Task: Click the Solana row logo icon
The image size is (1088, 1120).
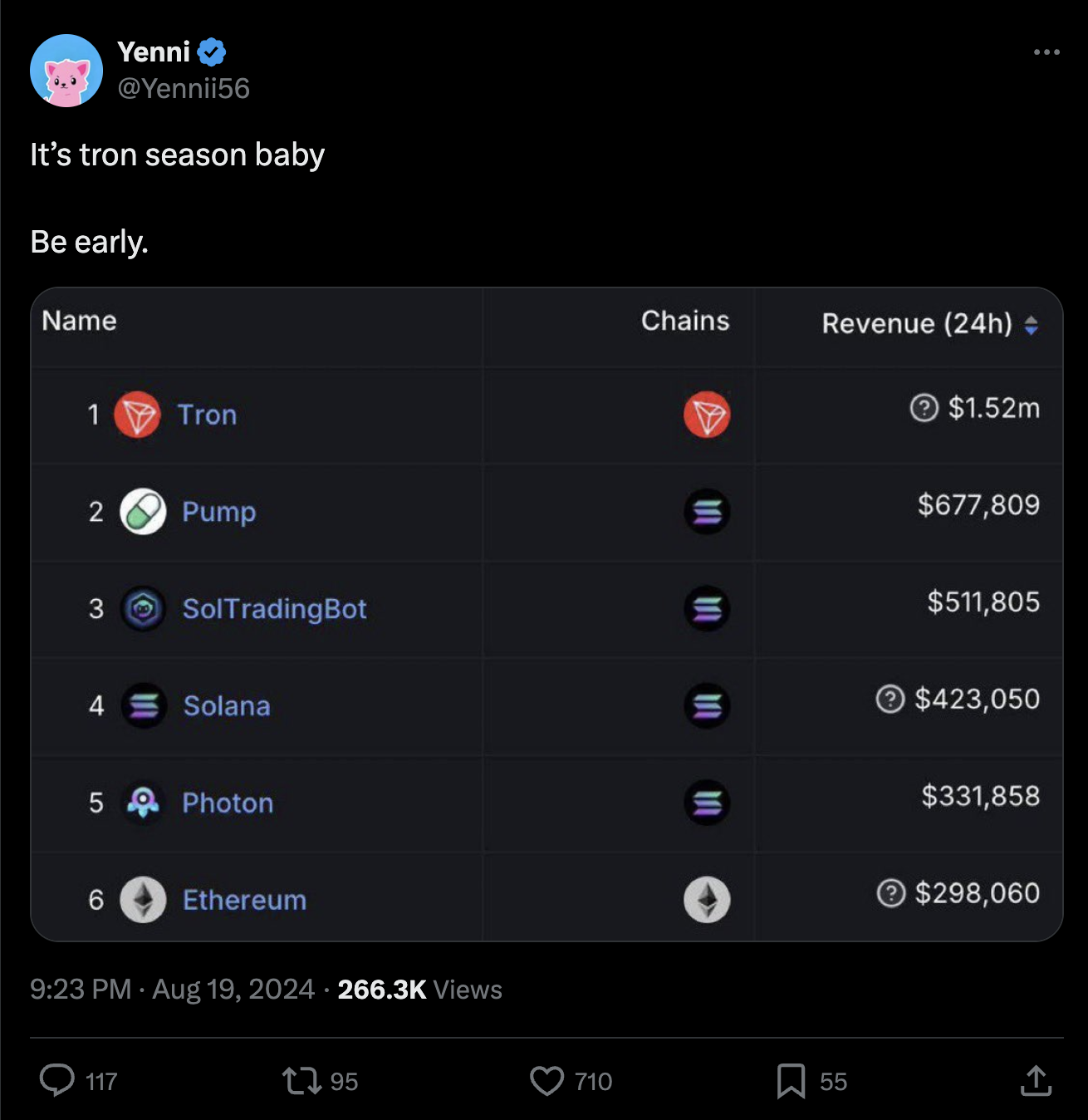Action: (144, 705)
